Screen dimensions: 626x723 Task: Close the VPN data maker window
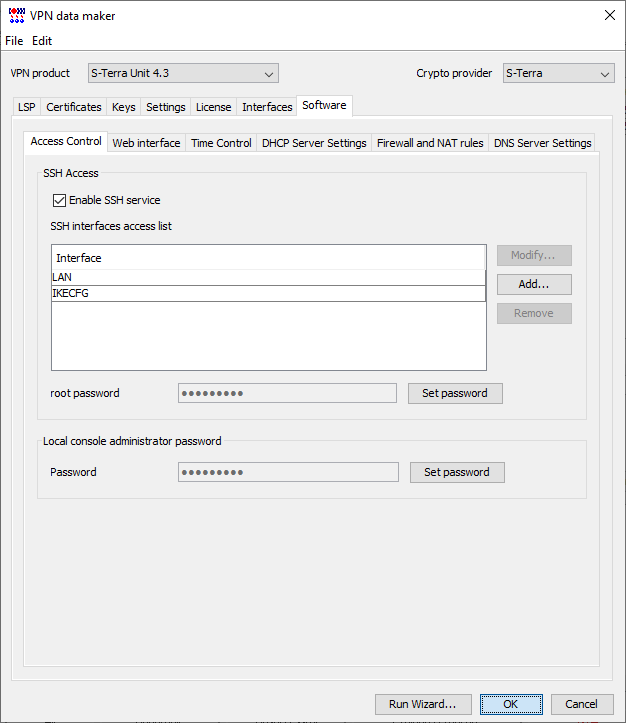pyautogui.click(x=609, y=15)
